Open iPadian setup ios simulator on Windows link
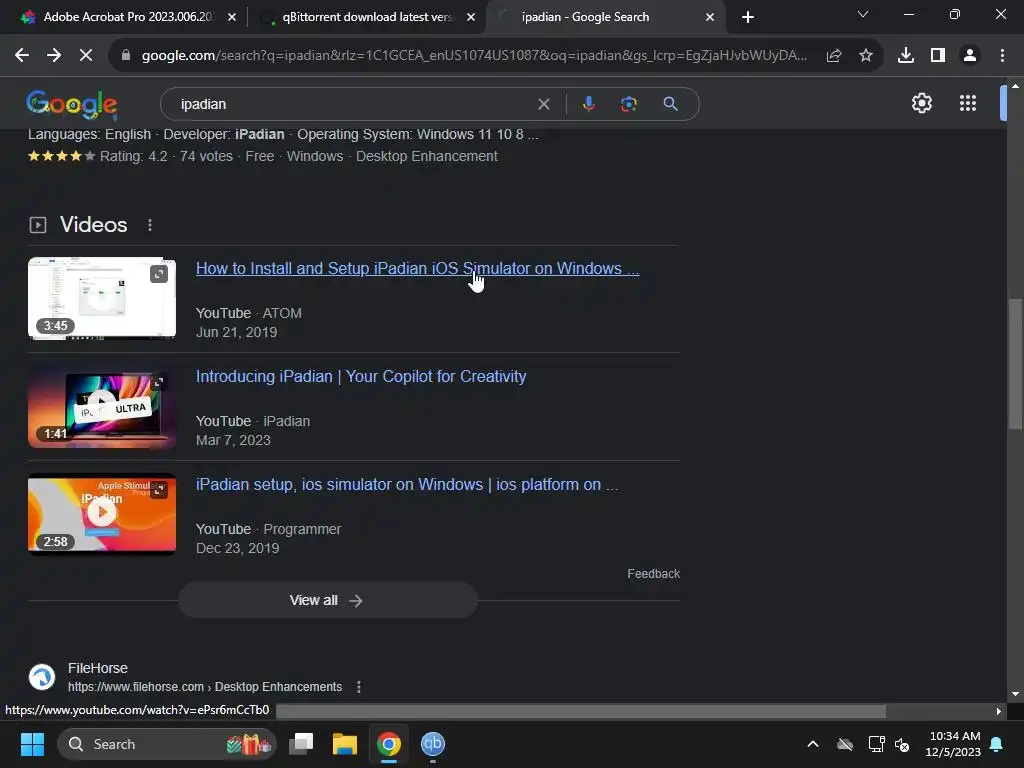Viewport: 1024px width, 768px height. click(x=407, y=485)
